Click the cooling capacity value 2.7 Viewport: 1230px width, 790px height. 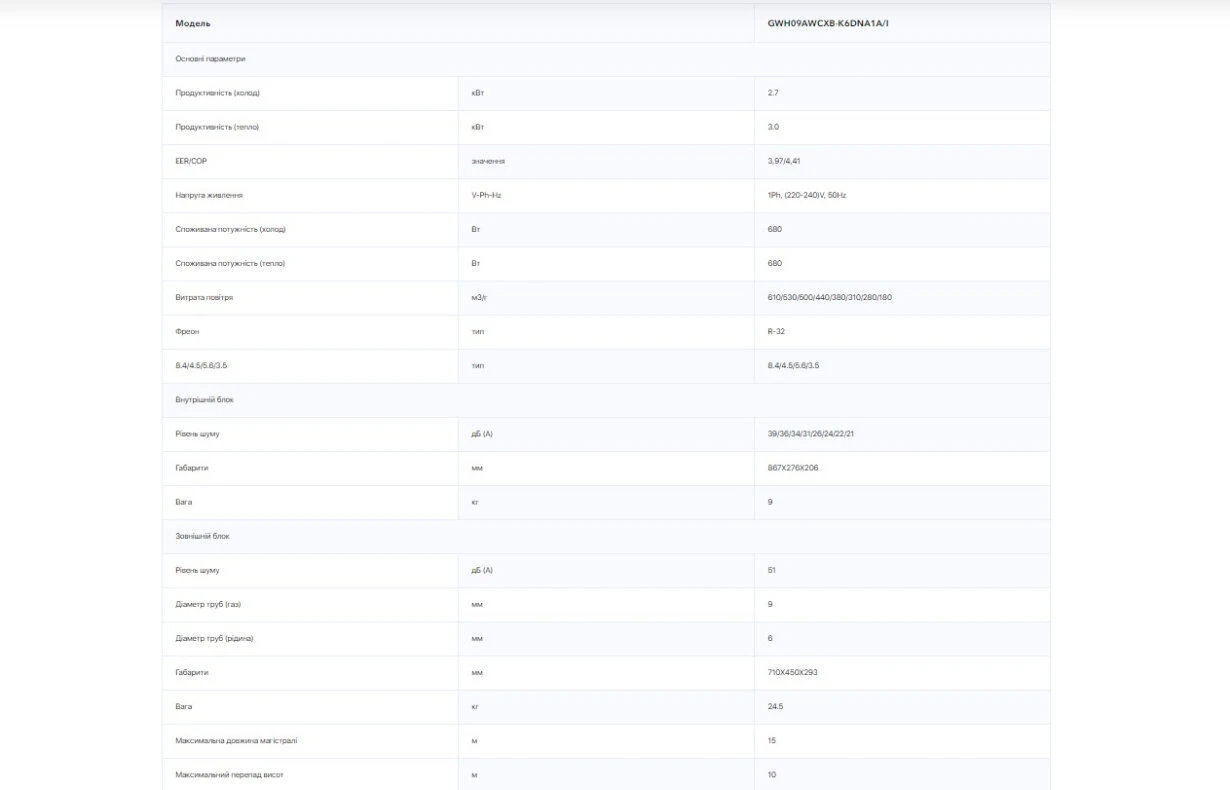[x=773, y=93]
